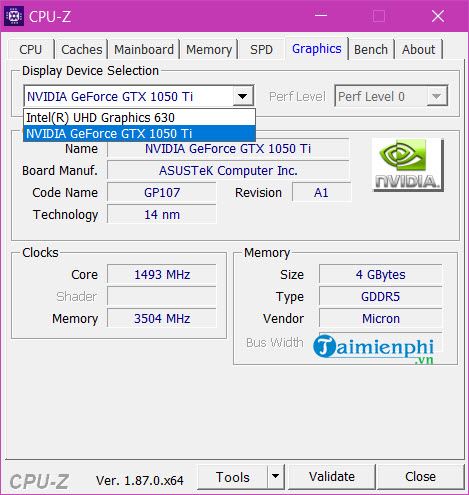Click the GP107 code name value

(x=162, y=193)
